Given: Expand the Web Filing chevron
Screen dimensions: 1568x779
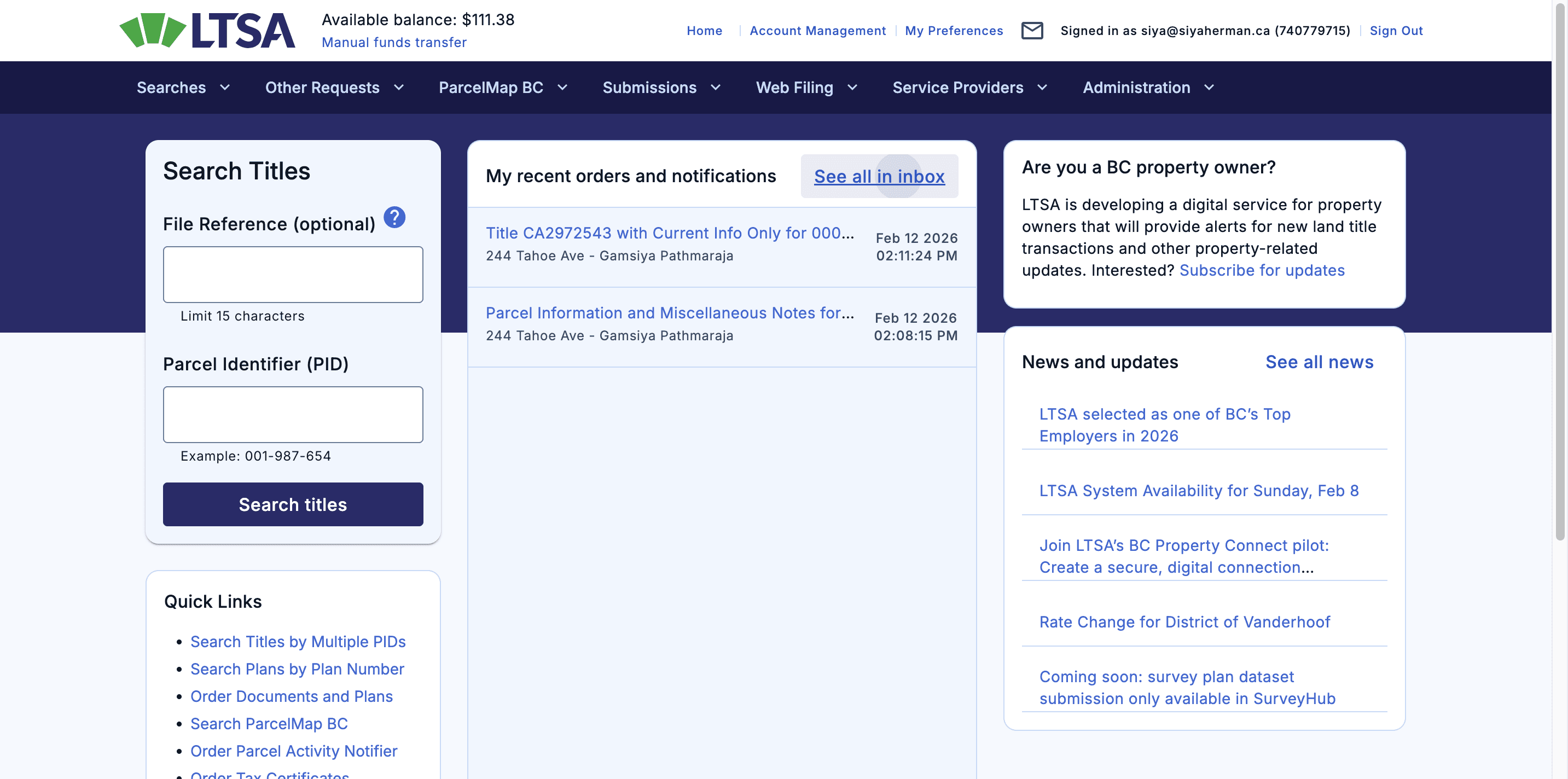Looking at the screenshot, I should 852,88.
